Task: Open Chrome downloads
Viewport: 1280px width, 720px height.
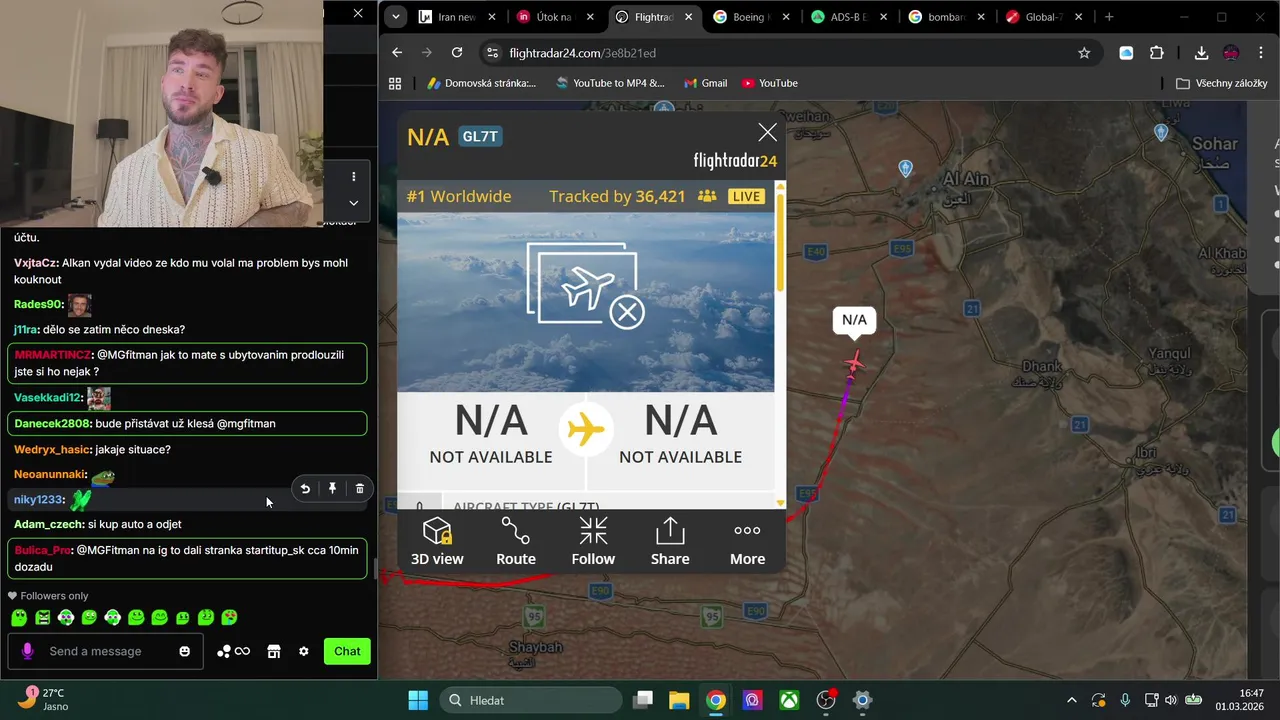Action: (1201, 53)
